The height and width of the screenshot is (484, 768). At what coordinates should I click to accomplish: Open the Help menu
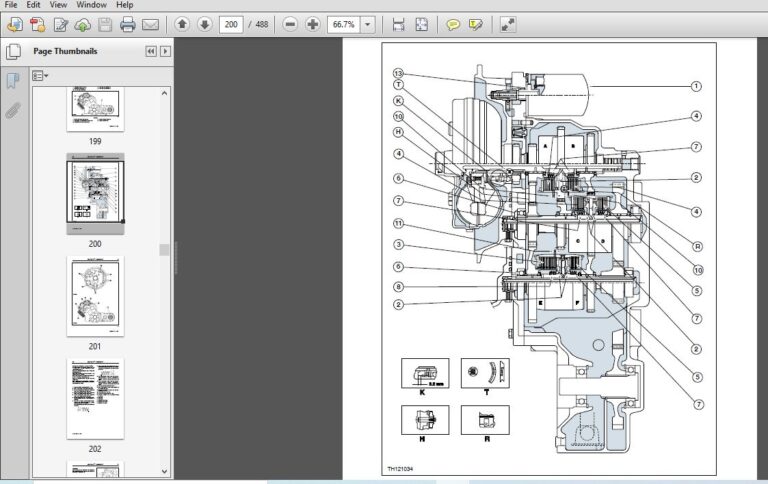pos(124,5)
